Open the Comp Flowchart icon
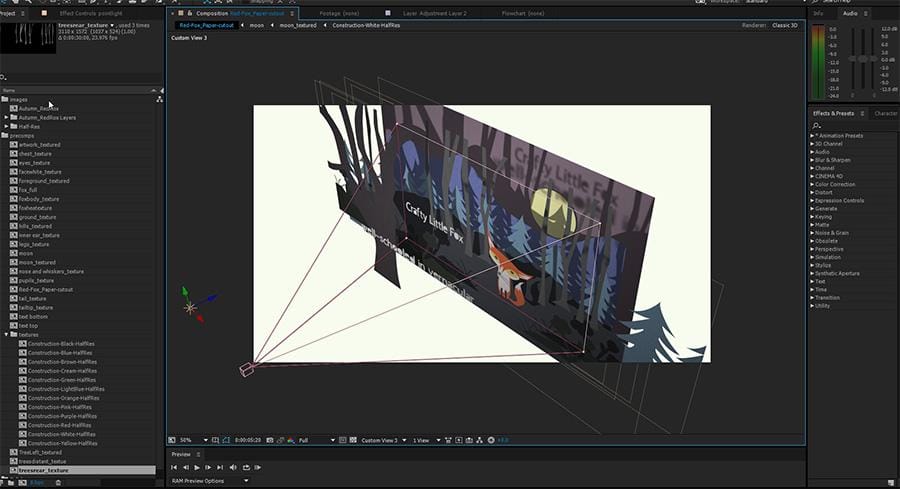This screenshot has width=900, height=489. point(479,440)
